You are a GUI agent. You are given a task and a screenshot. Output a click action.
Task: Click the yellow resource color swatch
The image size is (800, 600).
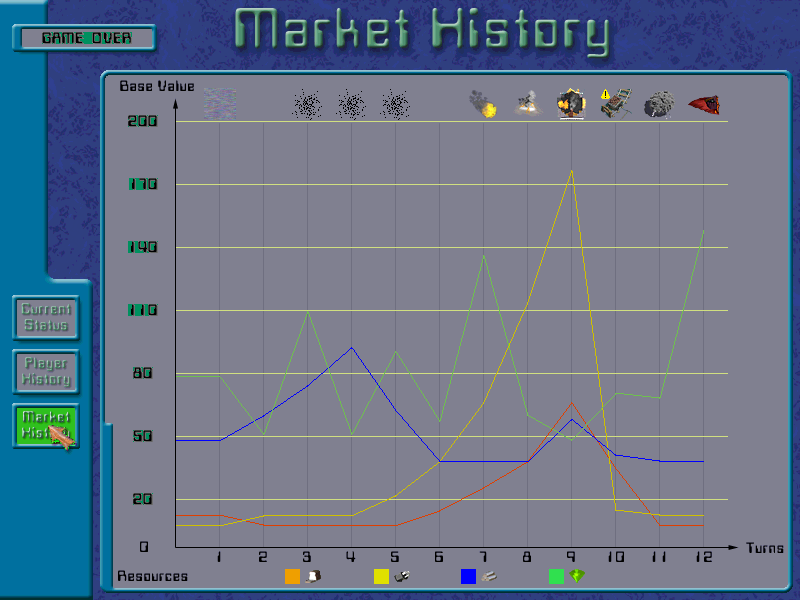[x=381, y=576]
